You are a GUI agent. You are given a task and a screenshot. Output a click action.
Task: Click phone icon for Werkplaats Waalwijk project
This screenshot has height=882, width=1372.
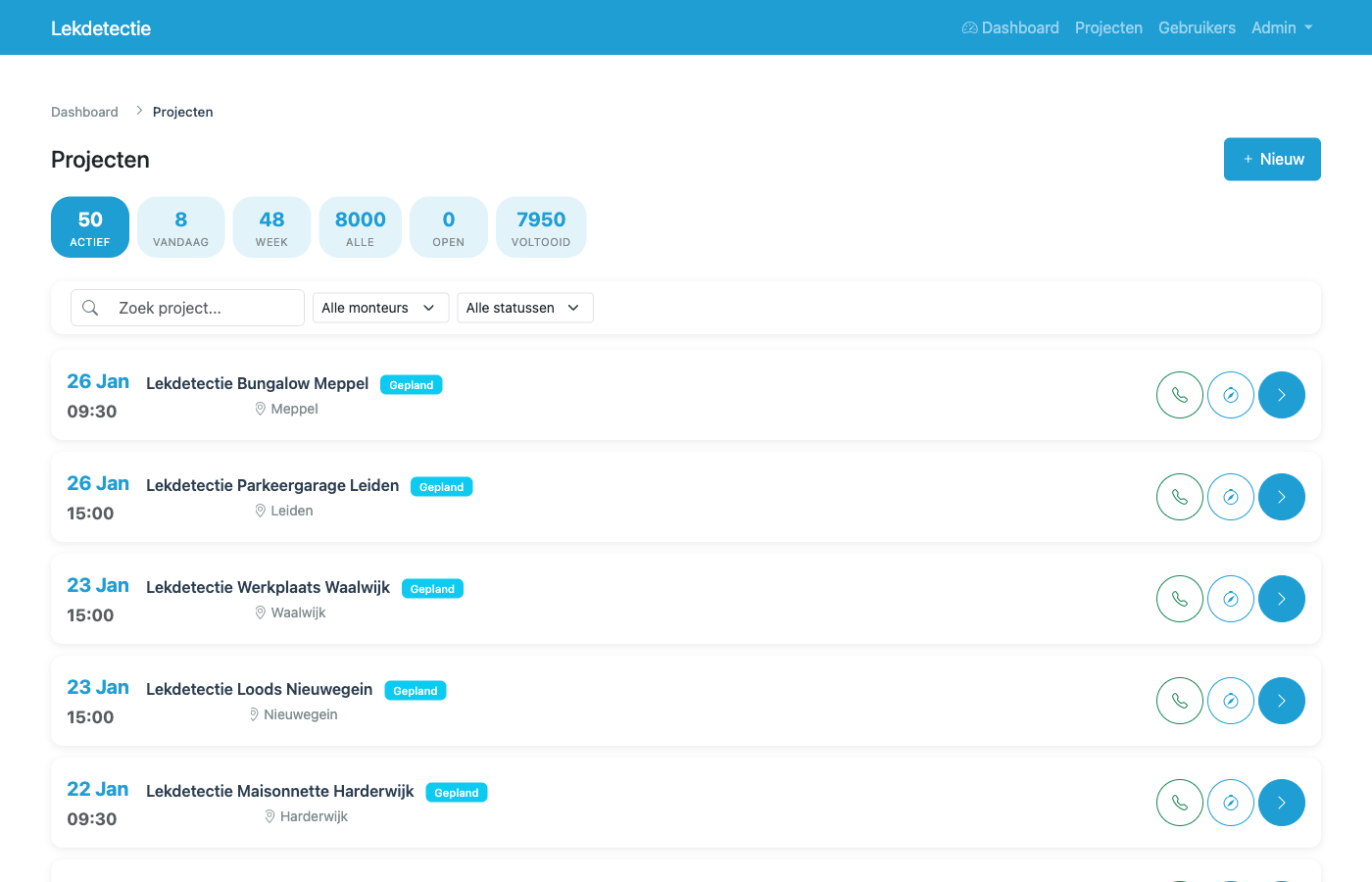(x=1180, y=599)
